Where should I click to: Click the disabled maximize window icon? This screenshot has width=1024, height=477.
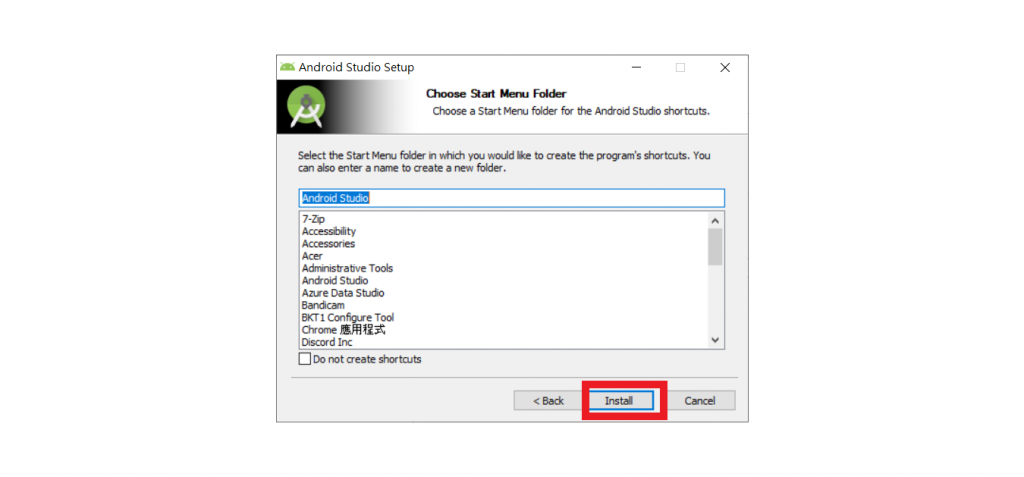(x=680, y=67)
